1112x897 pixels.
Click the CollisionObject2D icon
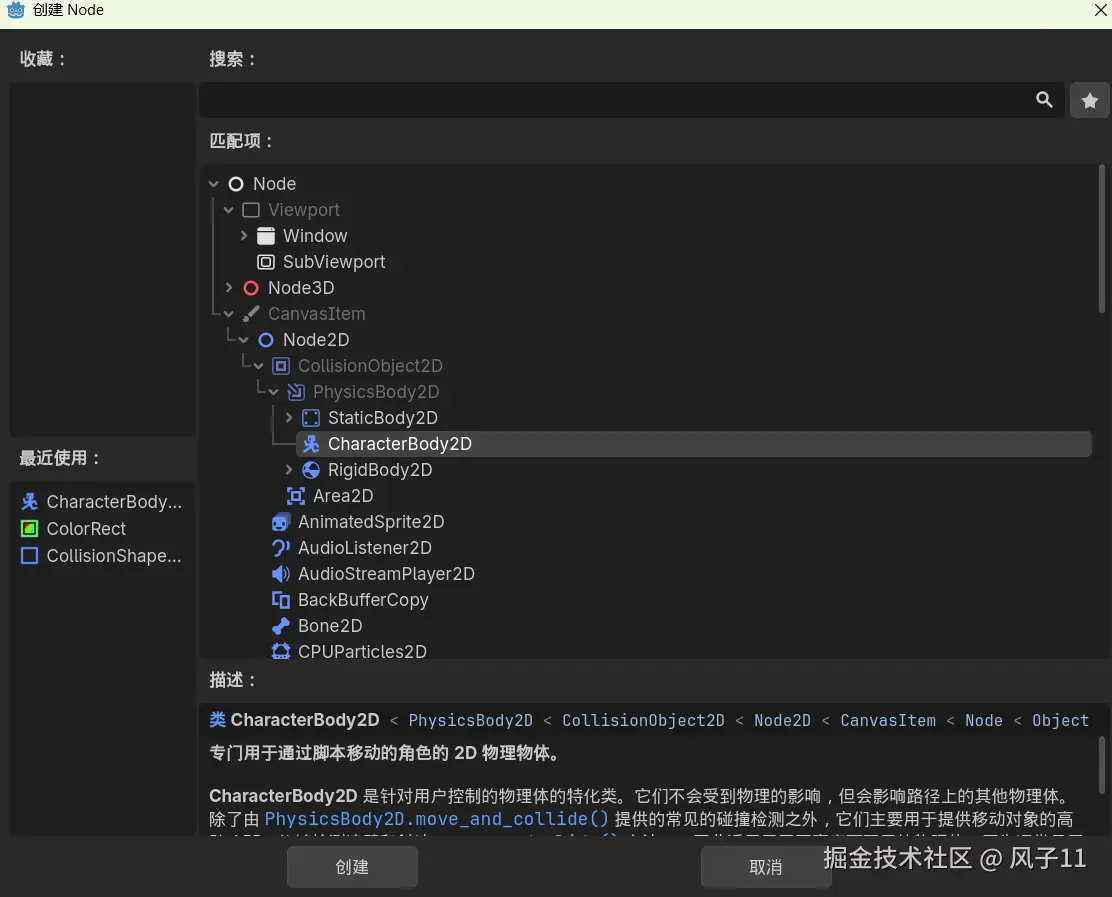281,366
